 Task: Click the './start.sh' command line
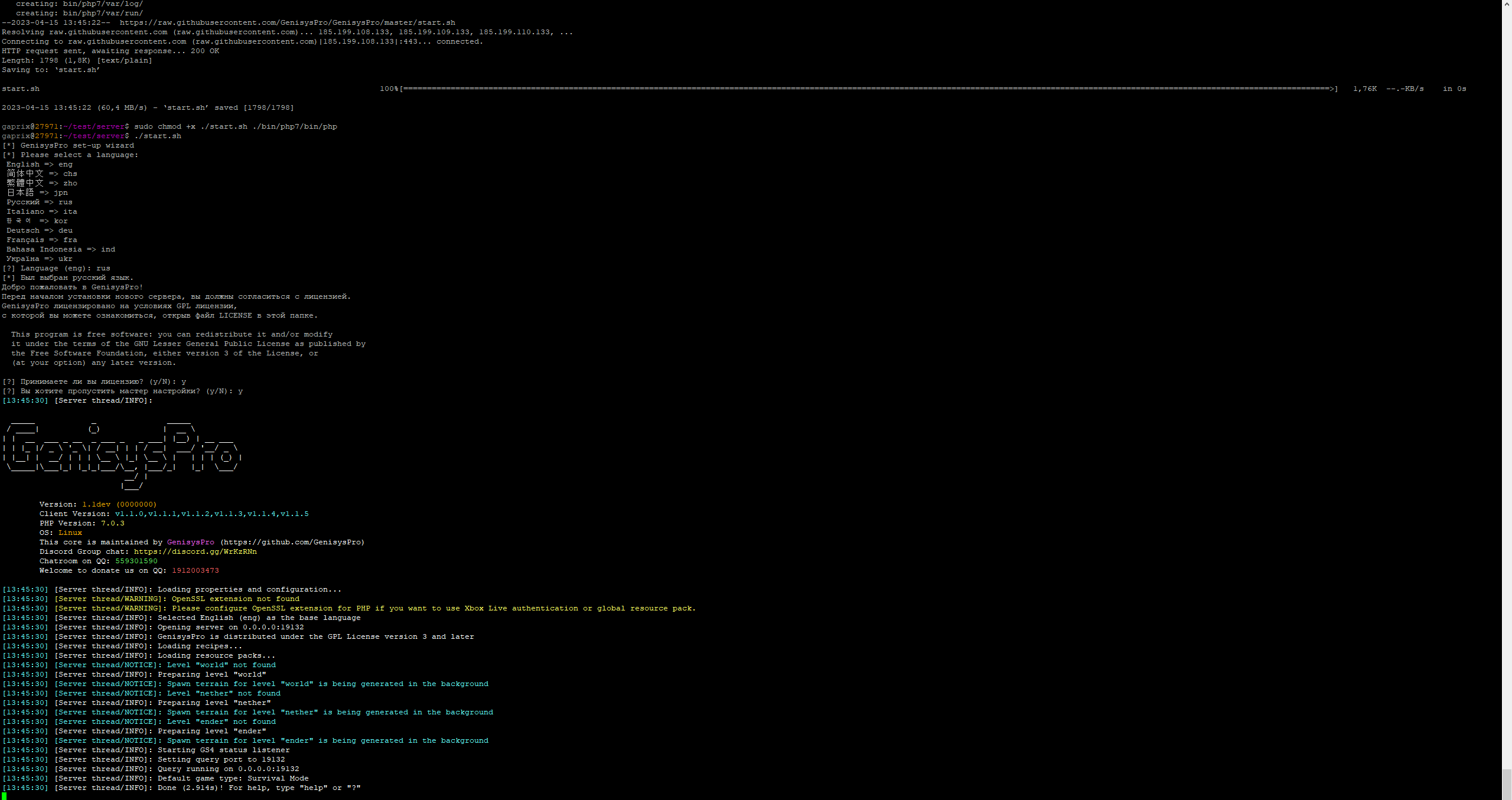[x=157, y=136]
